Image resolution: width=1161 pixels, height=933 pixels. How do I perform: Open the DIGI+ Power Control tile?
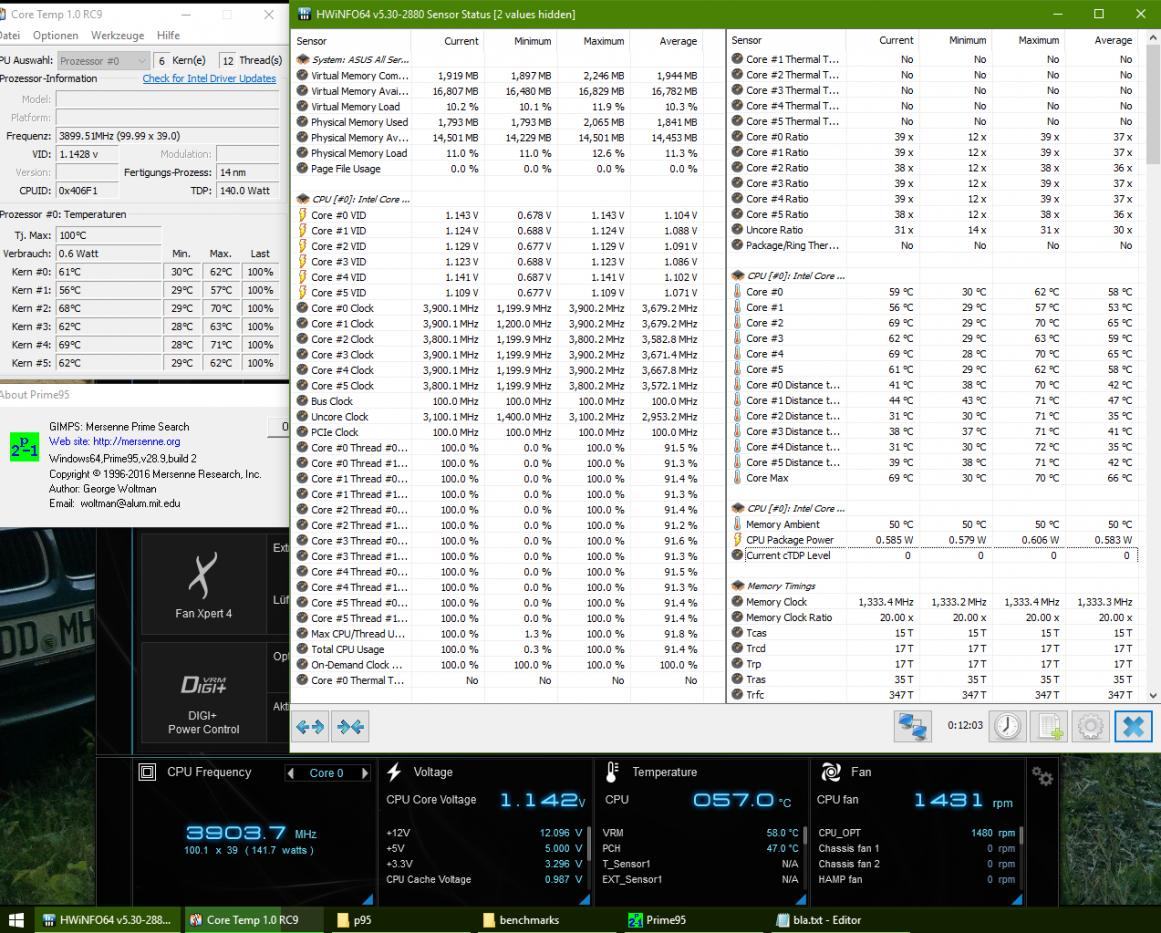[204, 692]
